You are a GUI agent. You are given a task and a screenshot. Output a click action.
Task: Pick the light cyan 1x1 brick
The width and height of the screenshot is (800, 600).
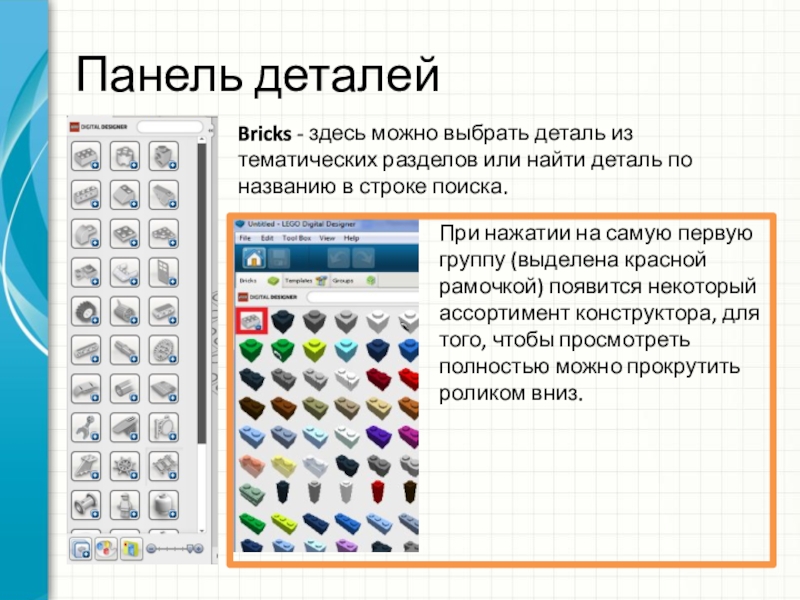click(x=346, y=348)
